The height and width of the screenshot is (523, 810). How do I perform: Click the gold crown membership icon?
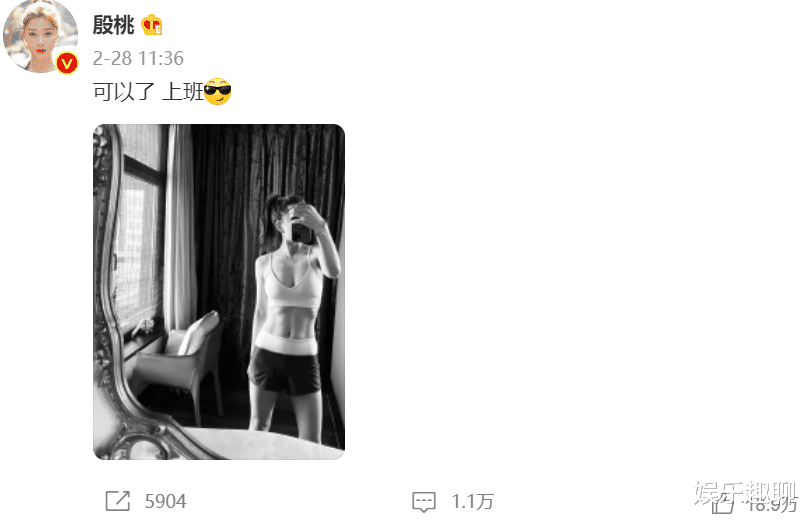pyautogui.click(x=152, y=25)
